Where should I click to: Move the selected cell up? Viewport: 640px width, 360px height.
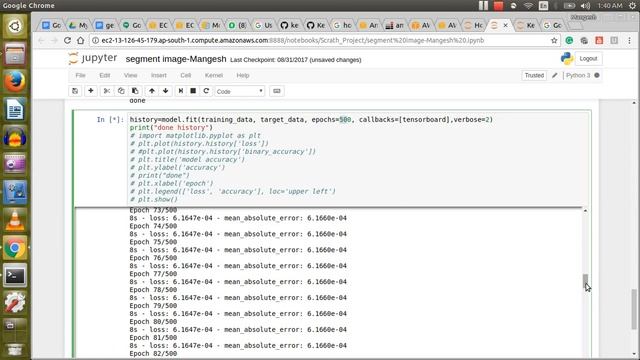[x=151, y=91]
